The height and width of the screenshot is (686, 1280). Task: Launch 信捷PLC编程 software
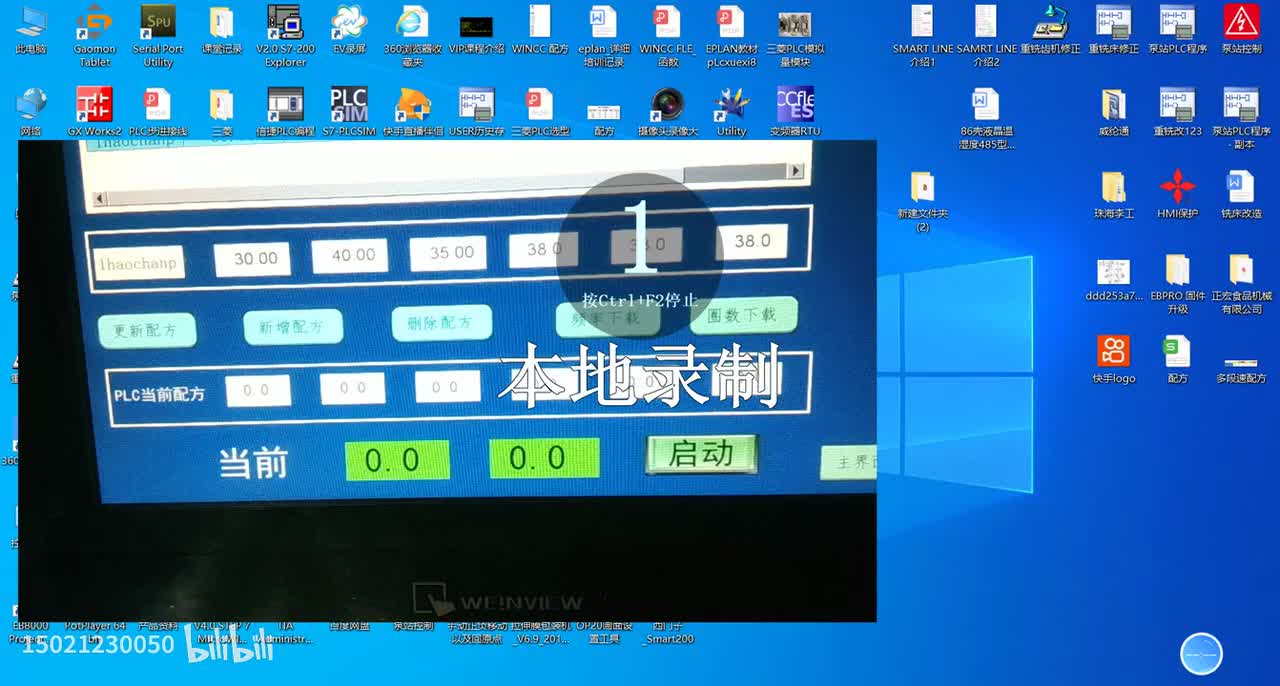point(285,111)
